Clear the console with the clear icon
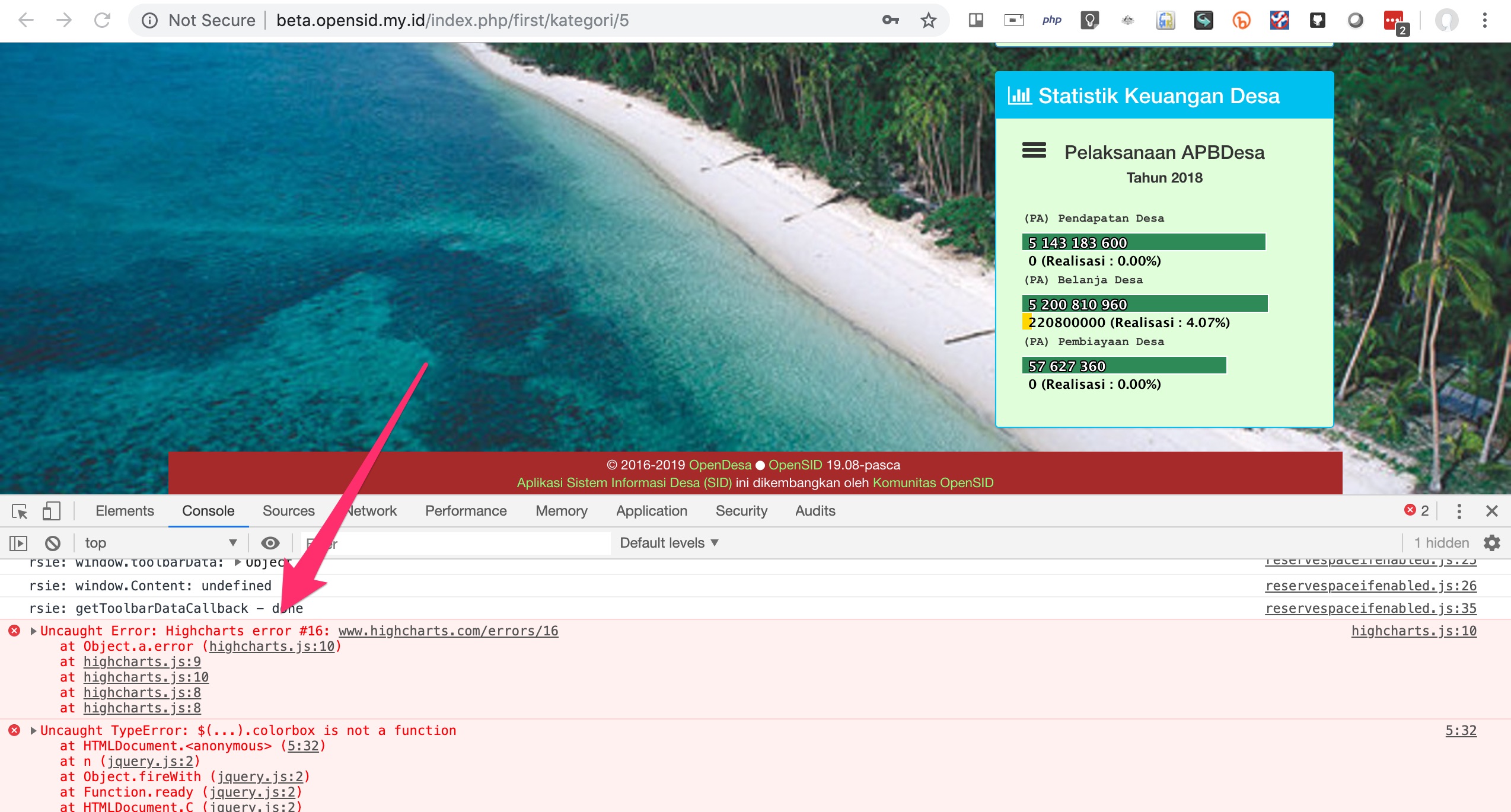1511x812 pixels. click(x=52, y=543)
